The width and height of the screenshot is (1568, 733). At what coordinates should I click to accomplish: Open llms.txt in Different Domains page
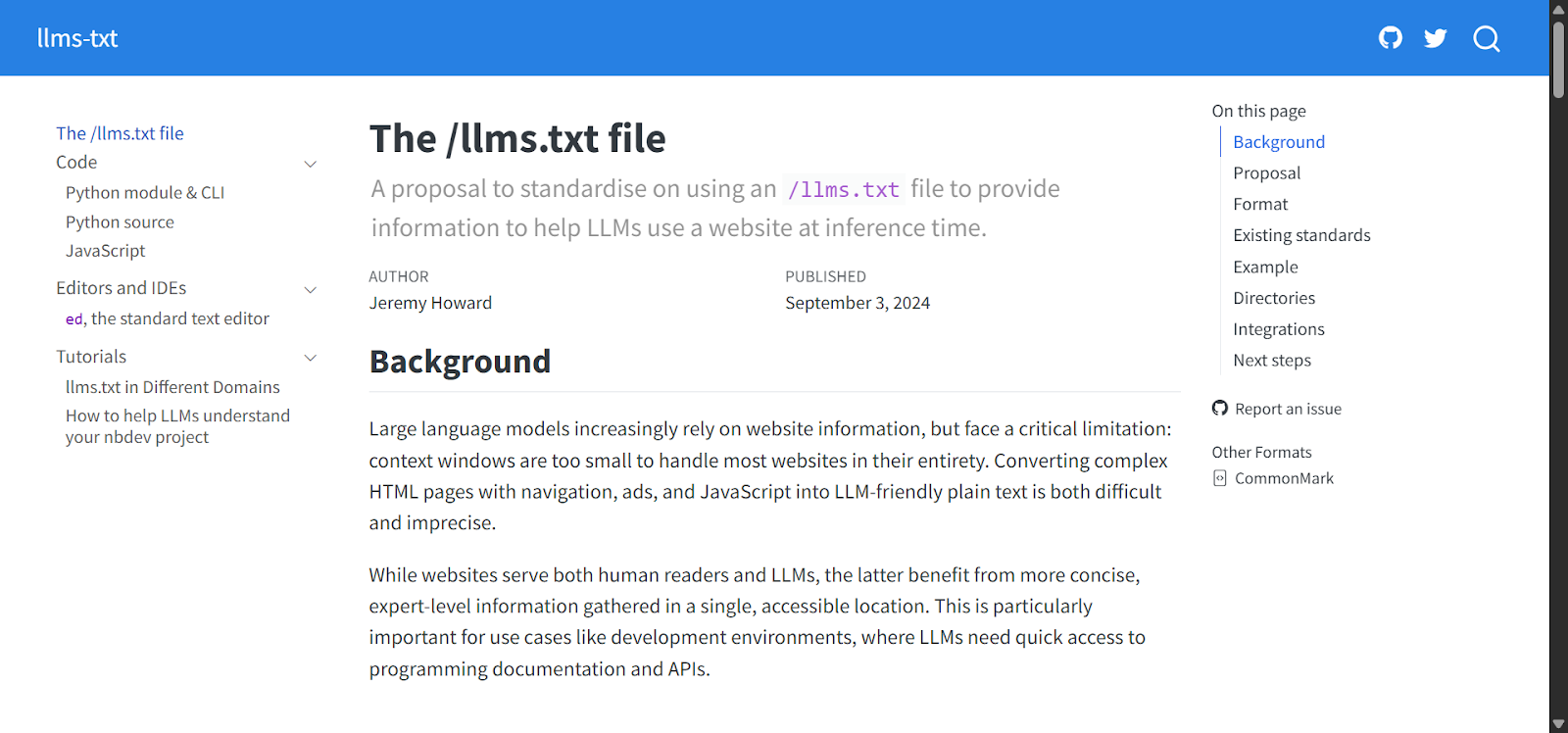[172, 386]
